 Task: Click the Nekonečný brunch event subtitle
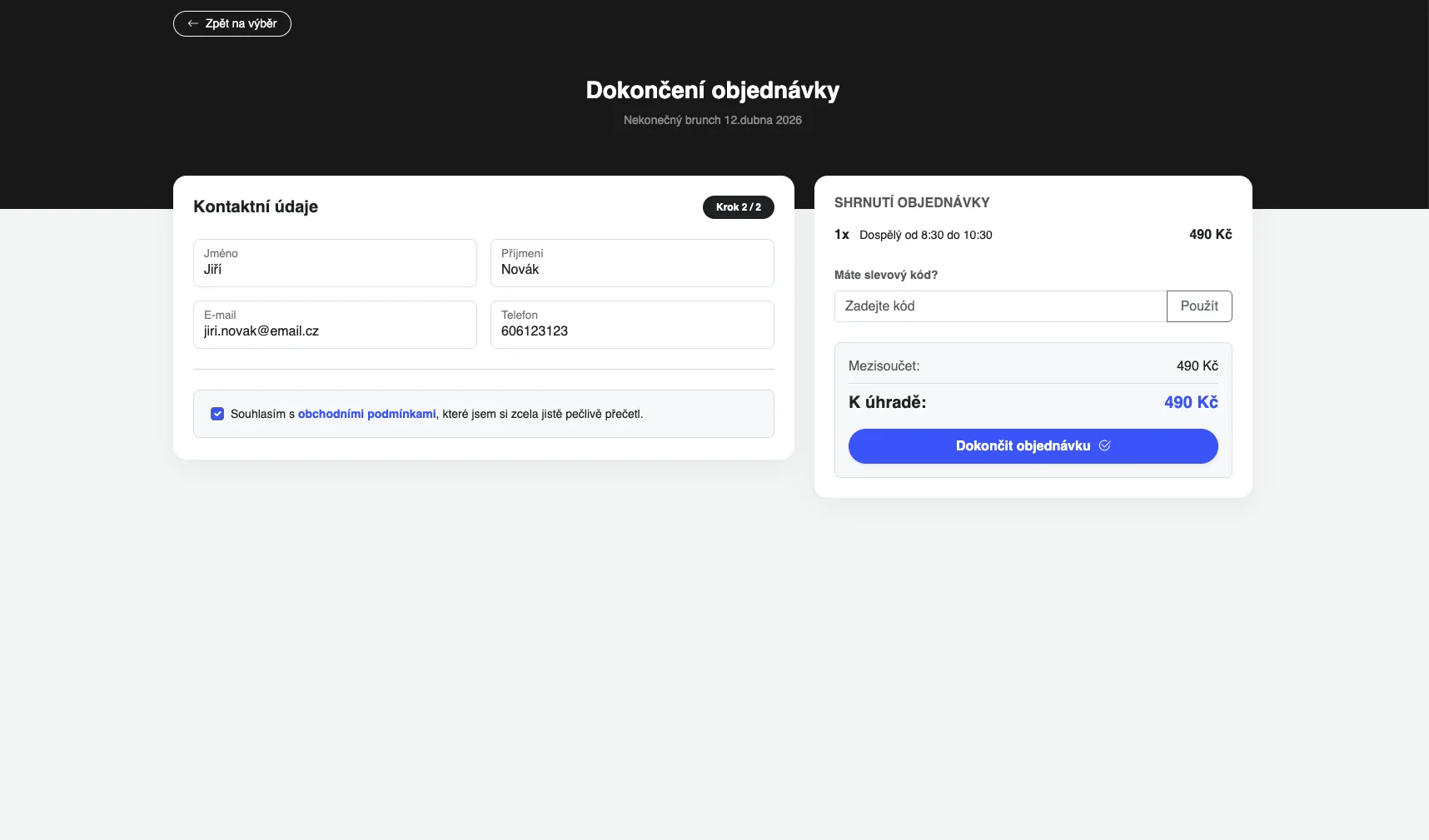[713, 120]
